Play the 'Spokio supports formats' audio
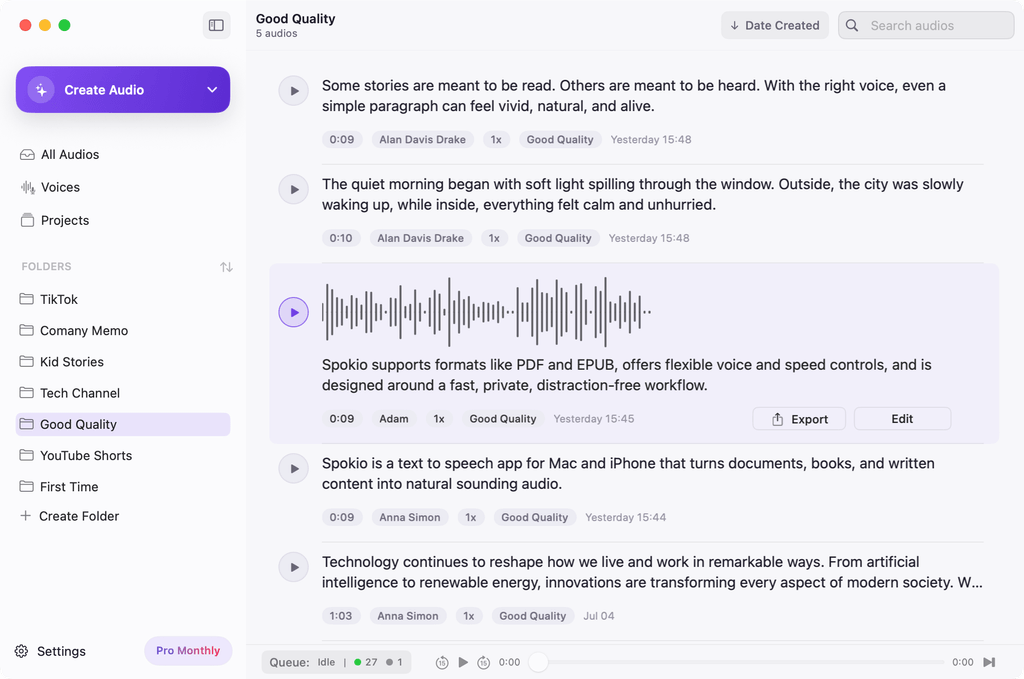This screenshot has width=1024, height=679. pos(294,312)
